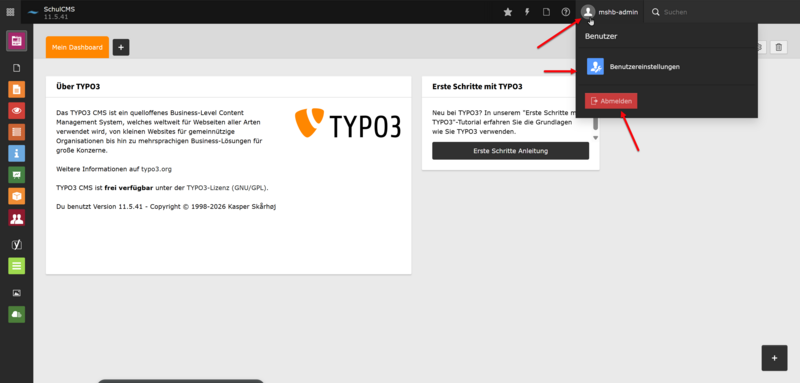
Task: Open the help question mark dropdown
Action: pyautogui.click(x=565, y=12)
